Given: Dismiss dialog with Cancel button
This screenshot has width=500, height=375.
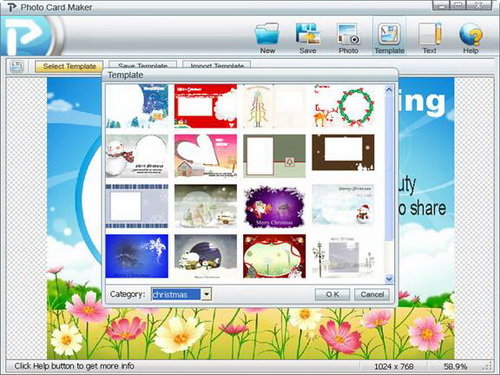Looking at the screenshot, I should [x=372, y=294].
